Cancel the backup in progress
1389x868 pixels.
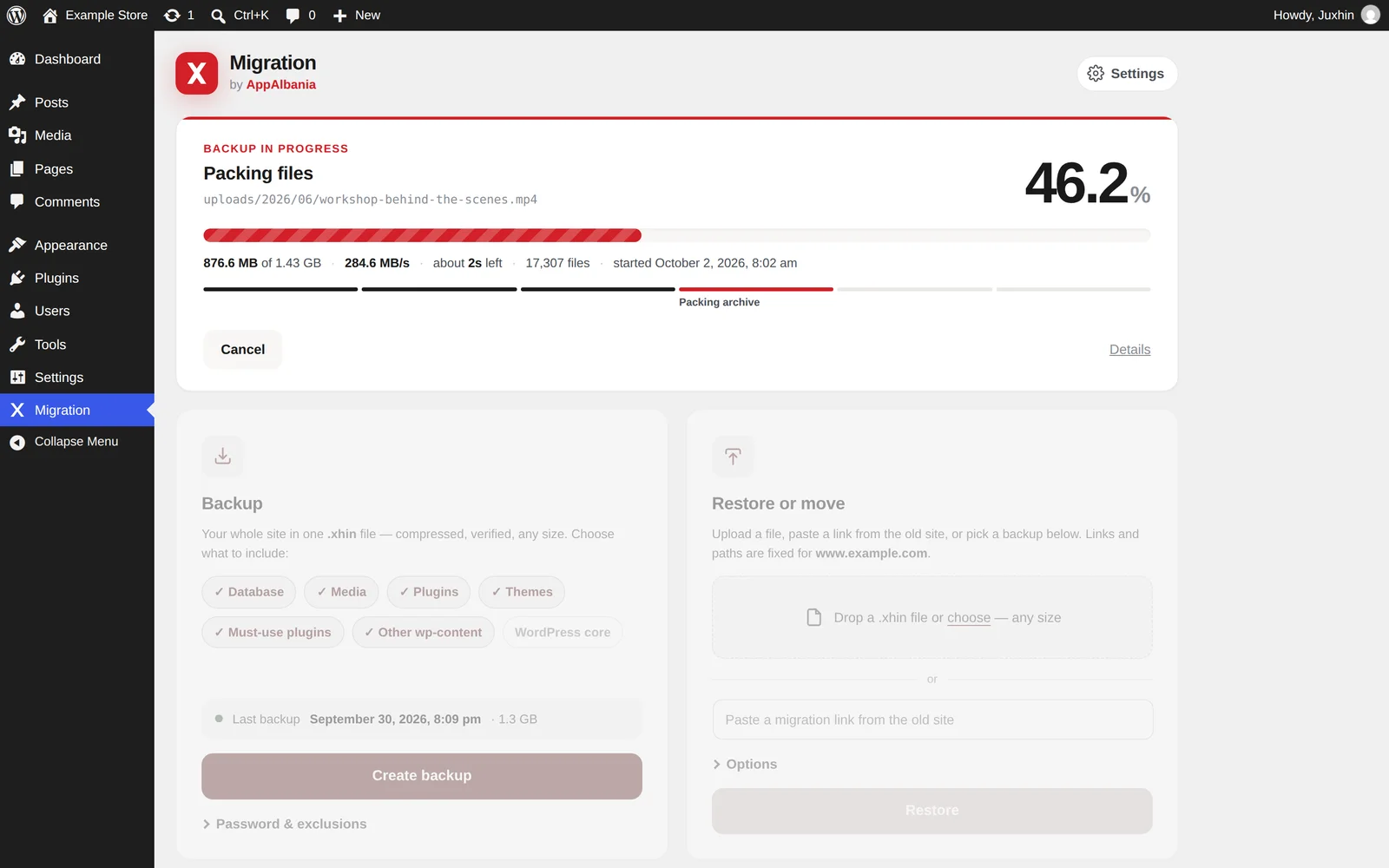243,349
